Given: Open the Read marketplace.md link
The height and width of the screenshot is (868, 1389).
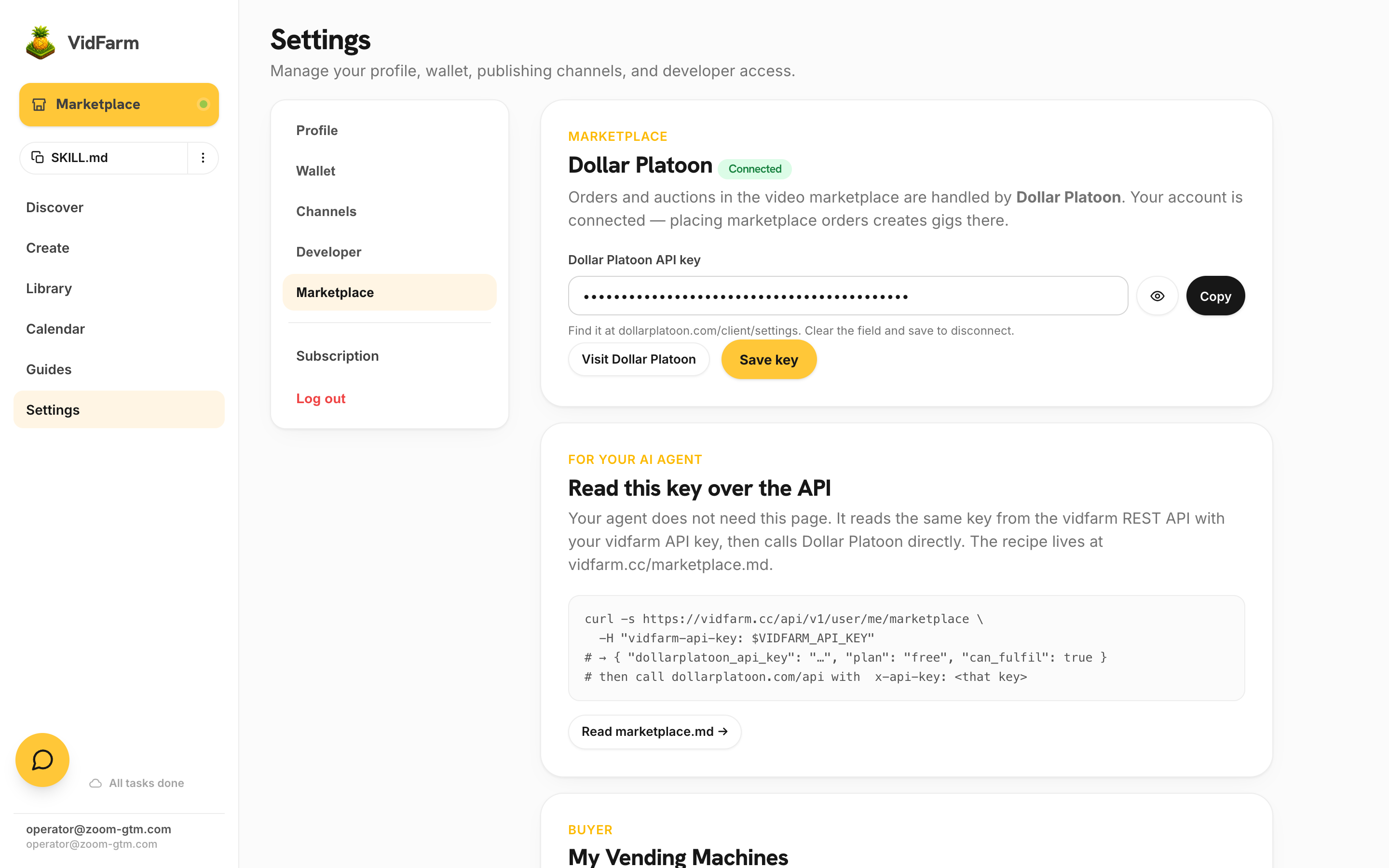Looking at the screenshot, I should tap(654, 732).
